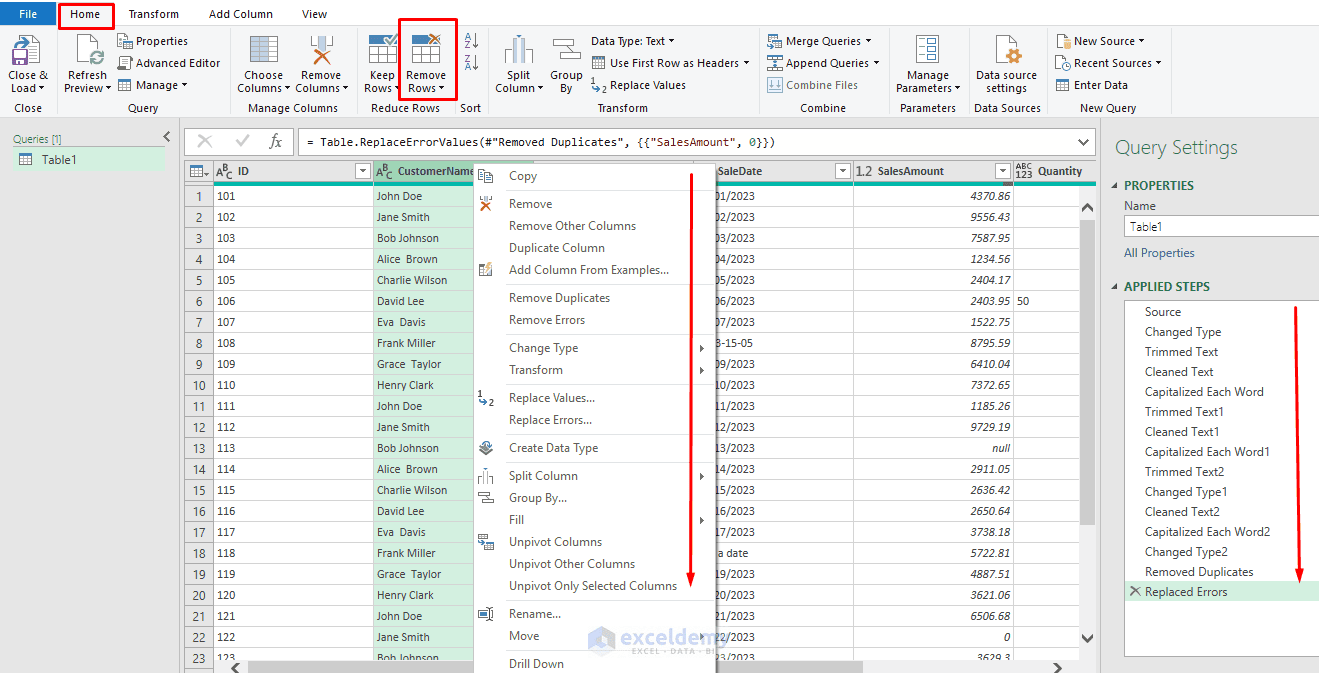Click the formula bar fx icon

275,142
